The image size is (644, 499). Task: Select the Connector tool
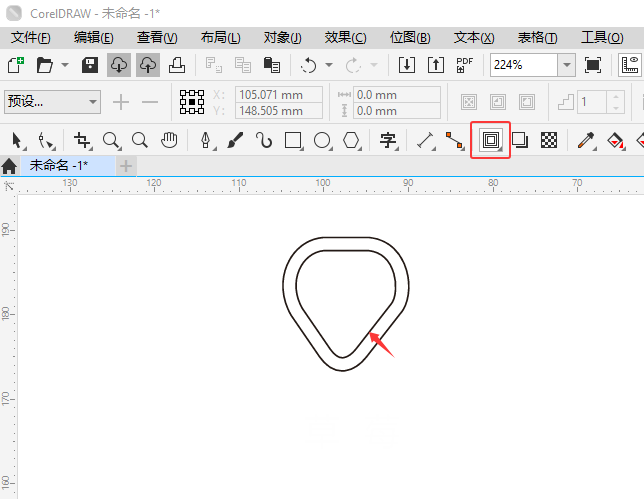pos(454,140)
